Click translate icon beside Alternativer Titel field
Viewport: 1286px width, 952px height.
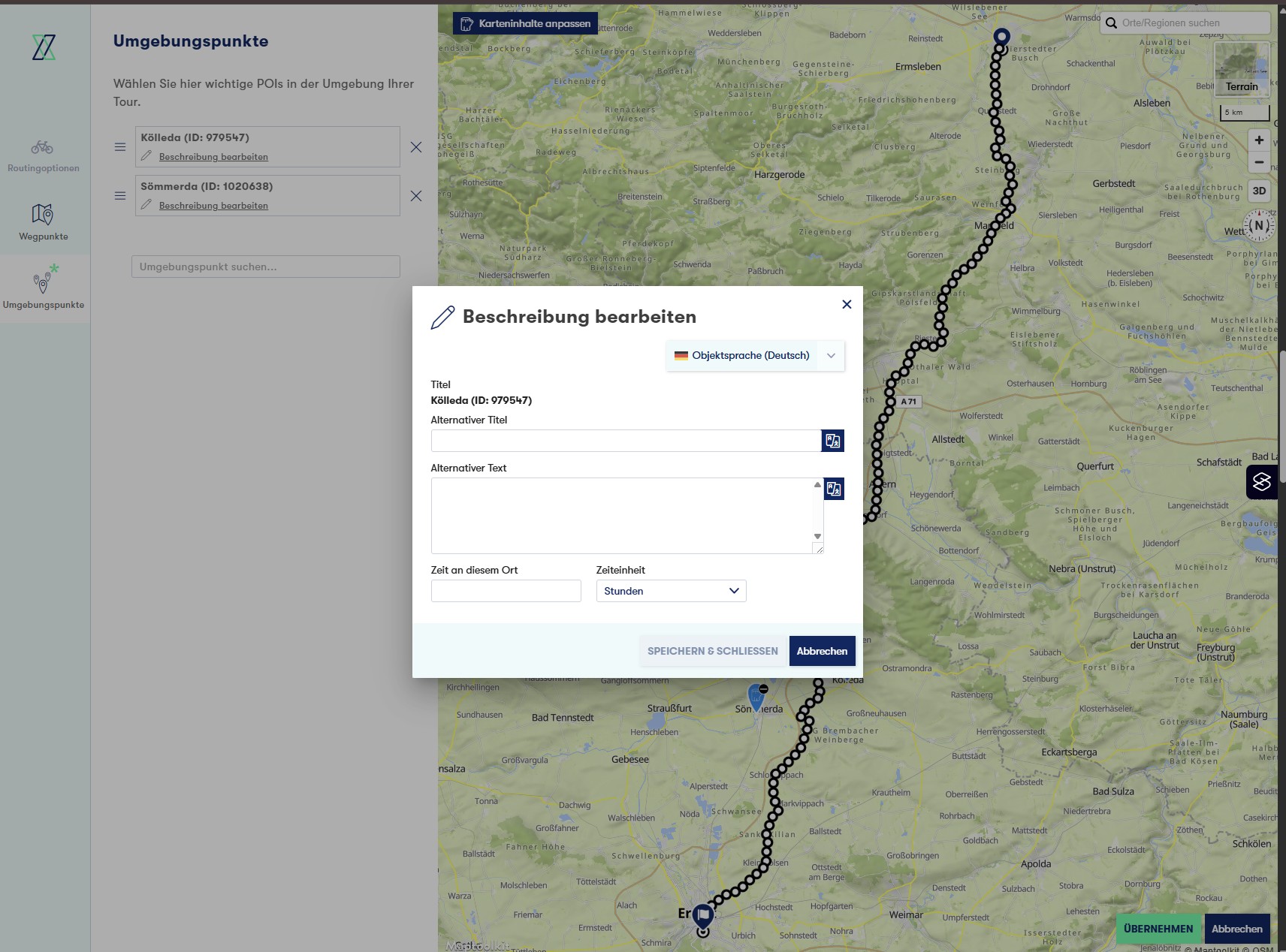coord(832,441)
